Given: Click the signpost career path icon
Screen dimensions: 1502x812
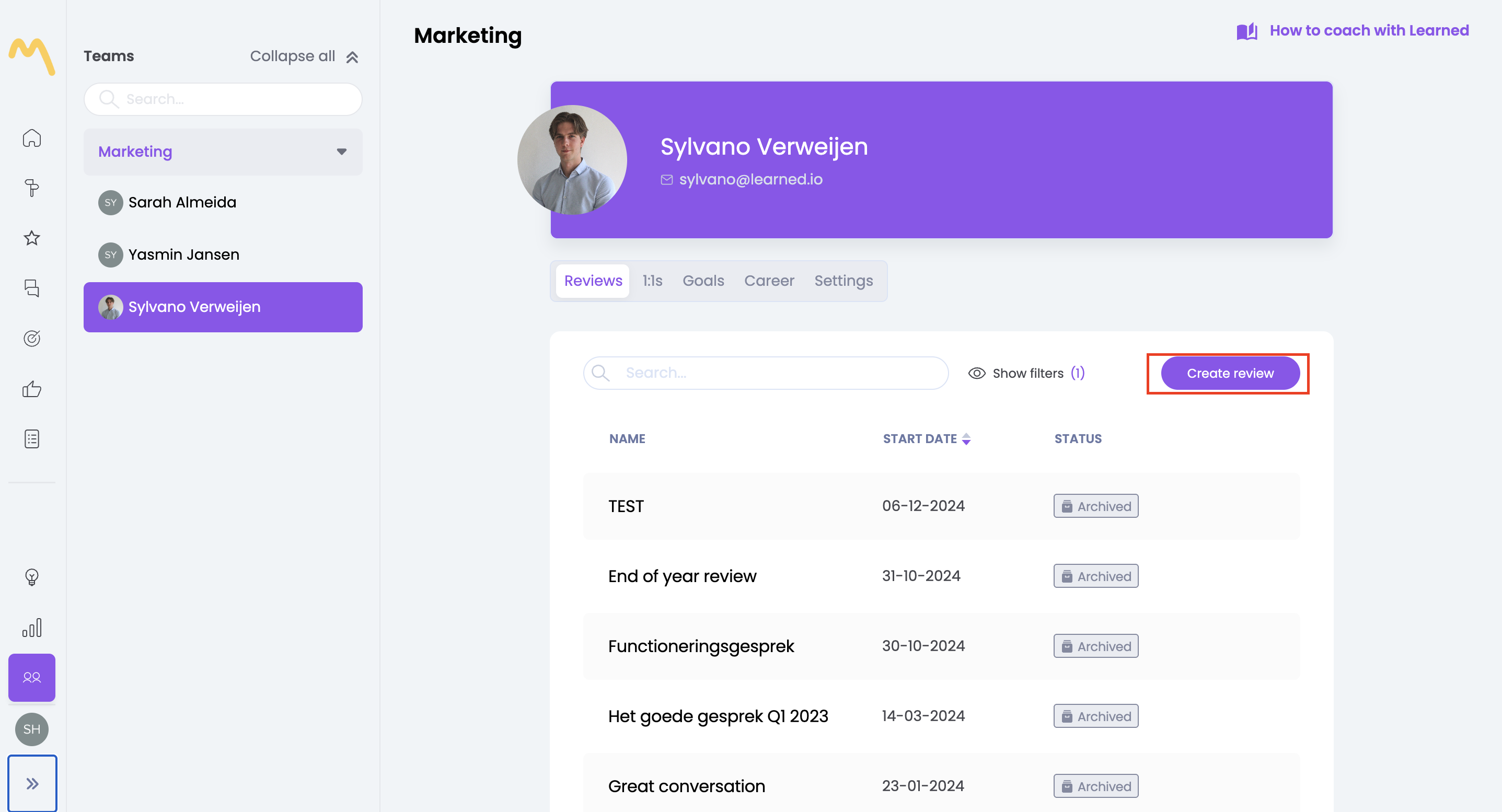Looking at the screenshot, I should pos(31,188).
